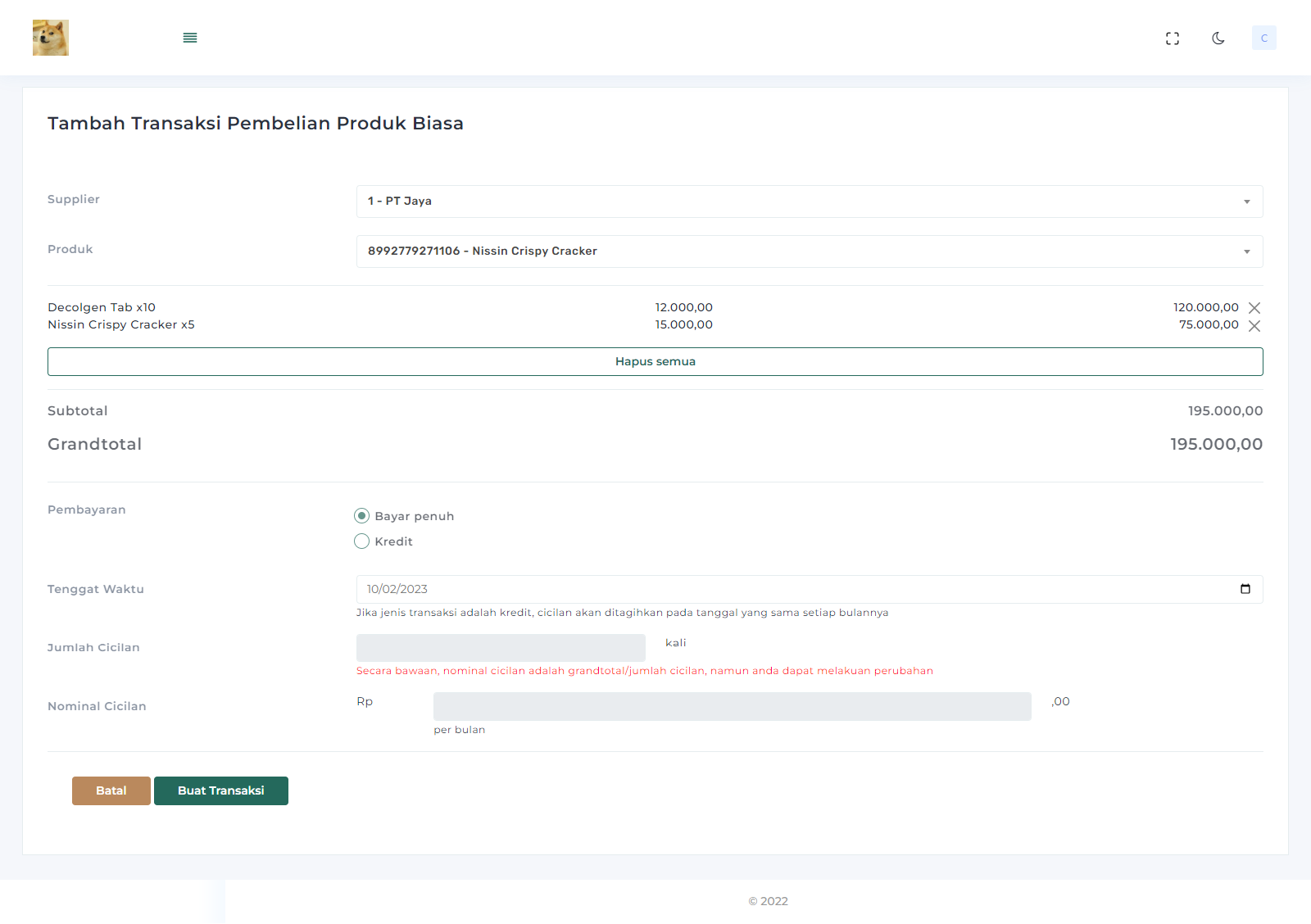Click Supplier dropdown arrow
The width and height of the screenshot is (1311, 924).
(x=1247, y=202)
